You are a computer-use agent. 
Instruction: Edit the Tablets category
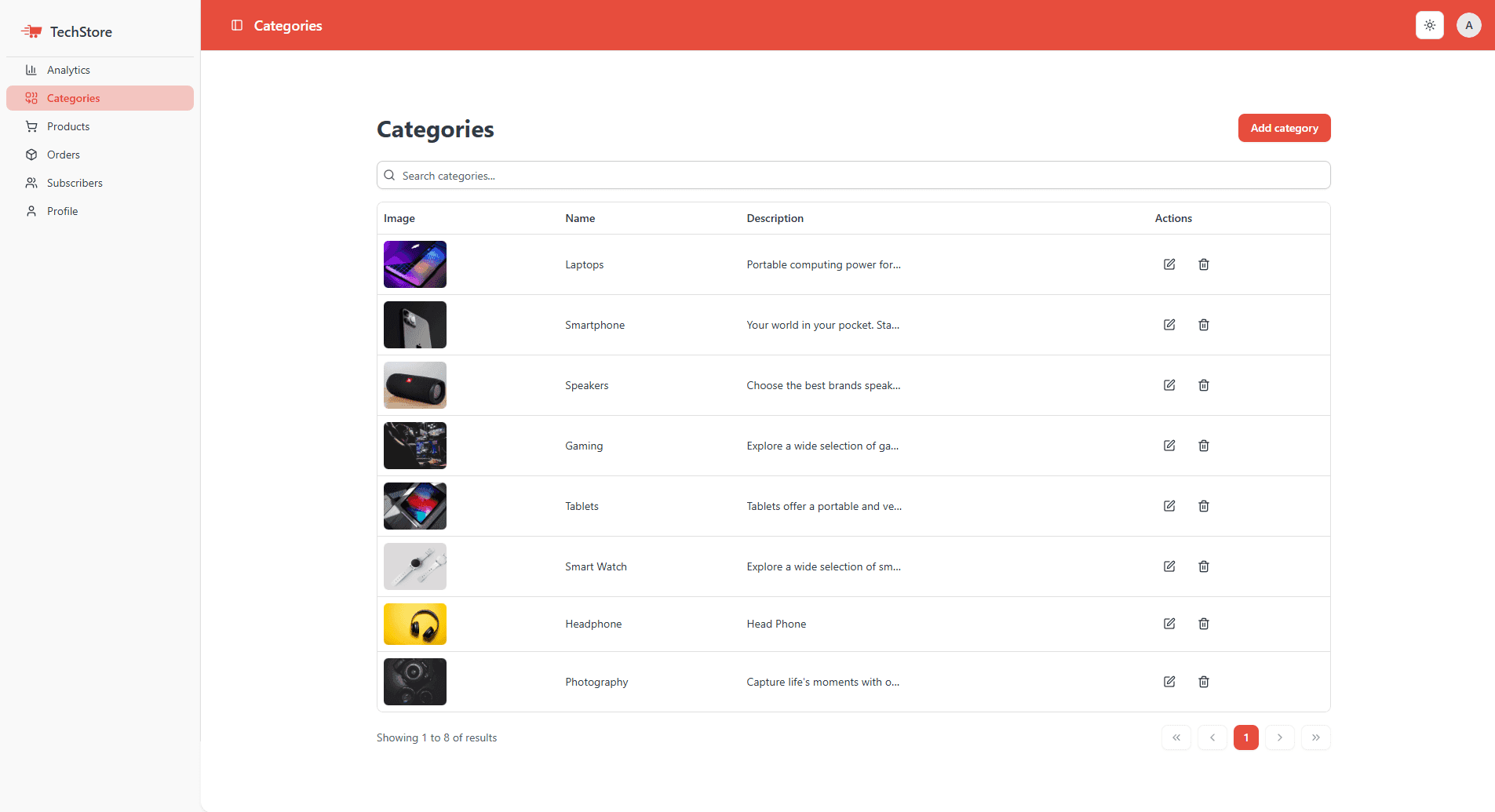(1169, 506)
